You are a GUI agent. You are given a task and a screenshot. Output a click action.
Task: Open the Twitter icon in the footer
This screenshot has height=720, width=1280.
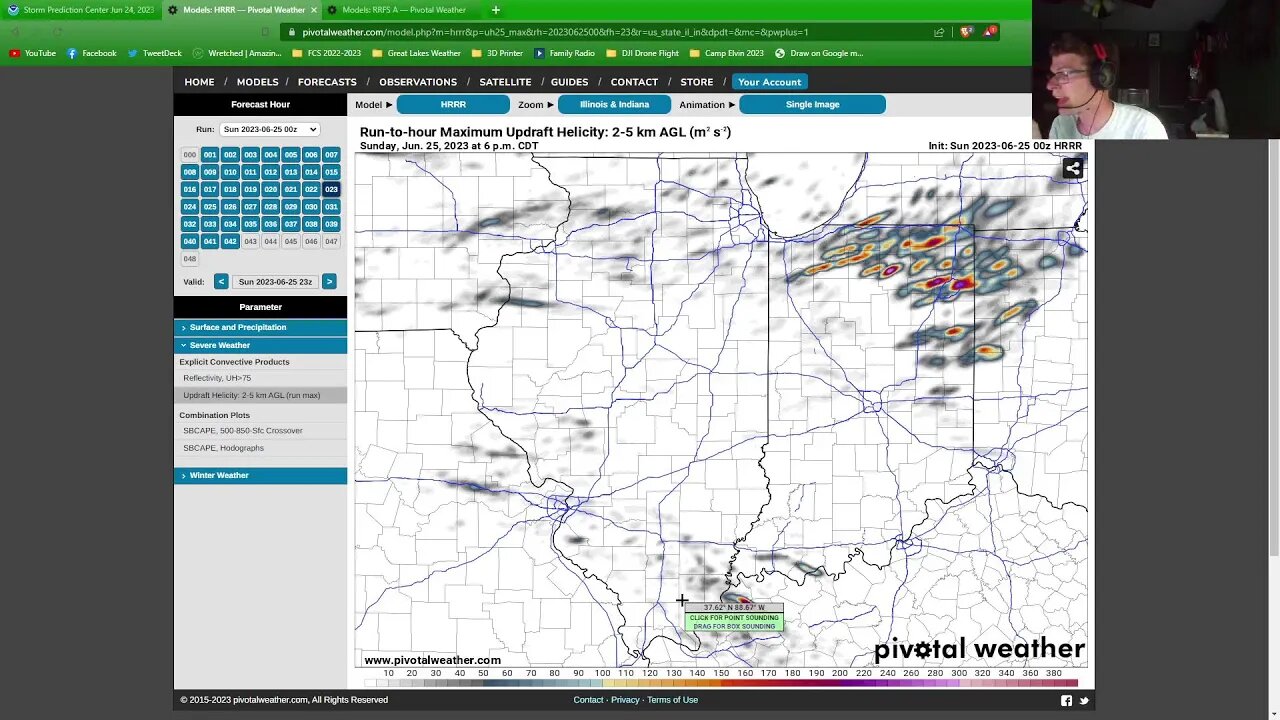point(1083,700)
